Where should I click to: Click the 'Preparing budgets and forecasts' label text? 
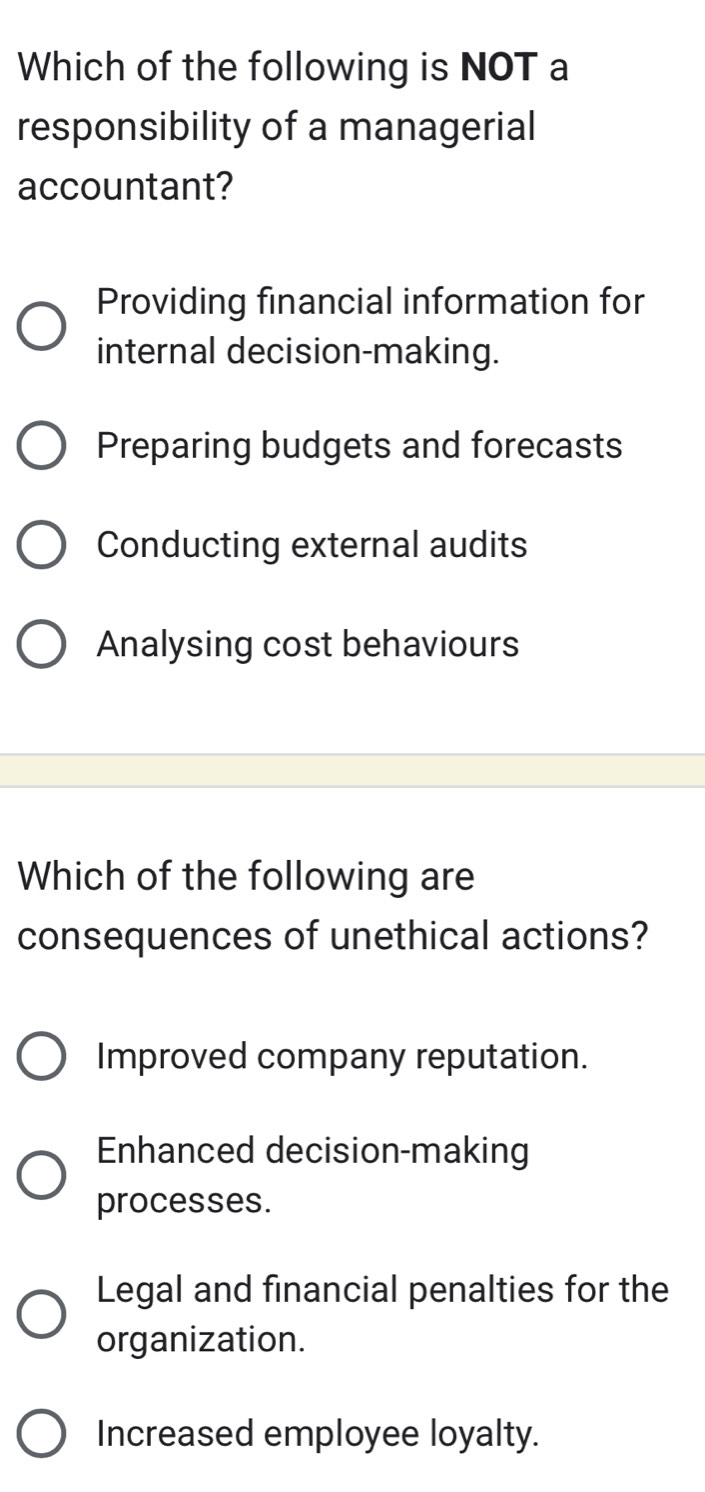point(360,446)
